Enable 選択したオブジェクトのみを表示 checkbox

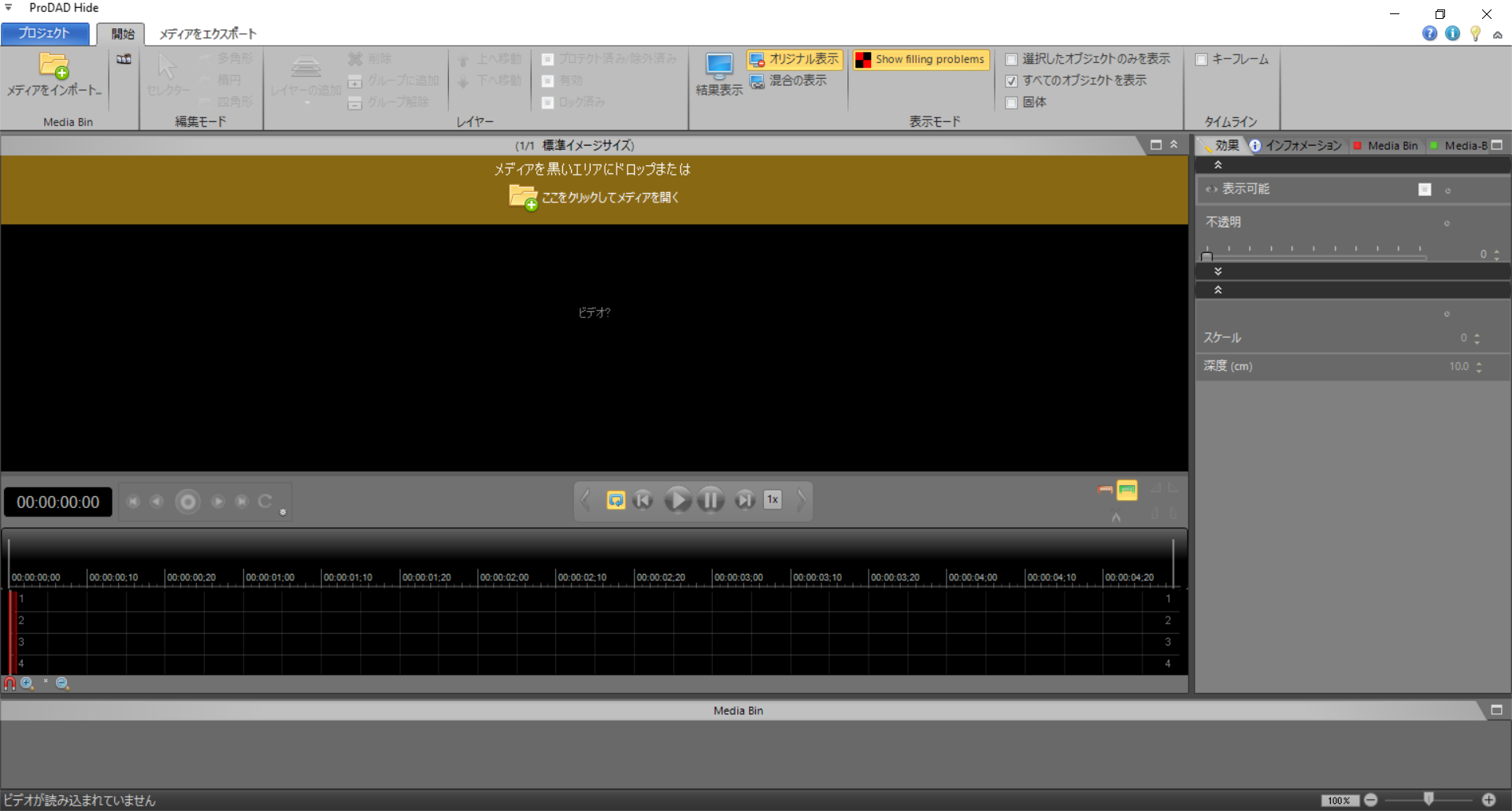pyautogui.click(x=1011, y=59)
